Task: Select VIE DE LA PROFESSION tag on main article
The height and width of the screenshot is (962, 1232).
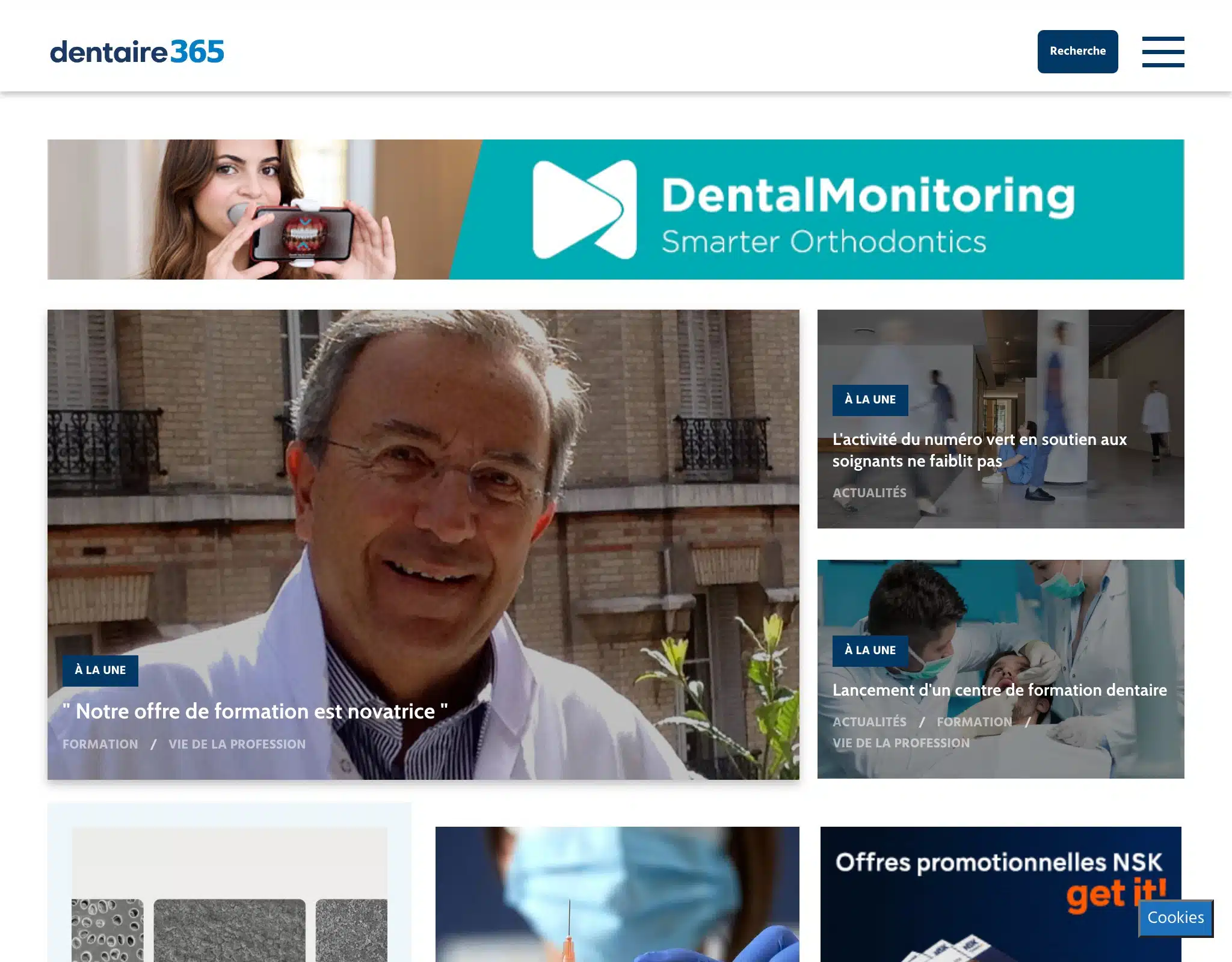Action: coord(237,744)
